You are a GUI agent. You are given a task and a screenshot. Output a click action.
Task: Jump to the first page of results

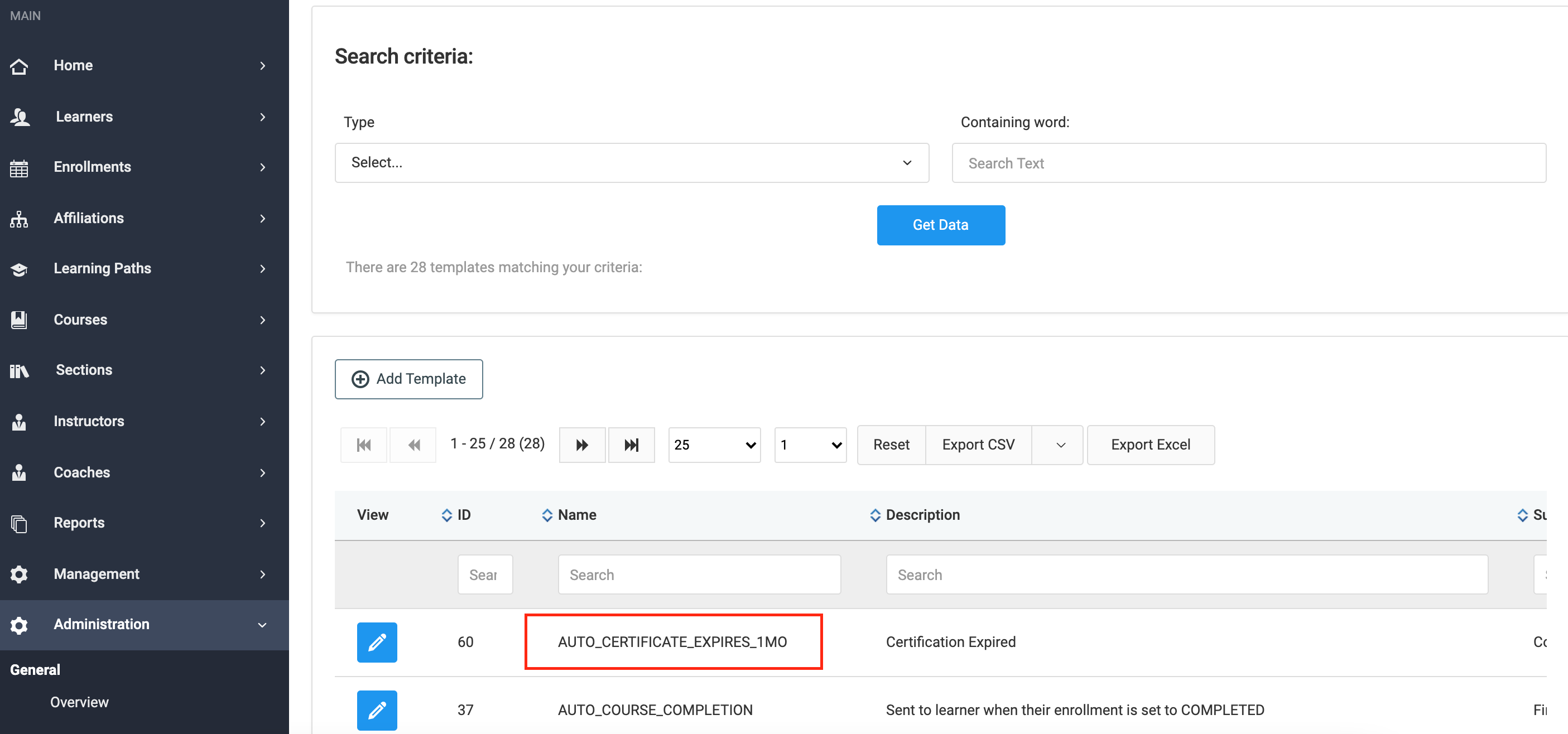363,445
